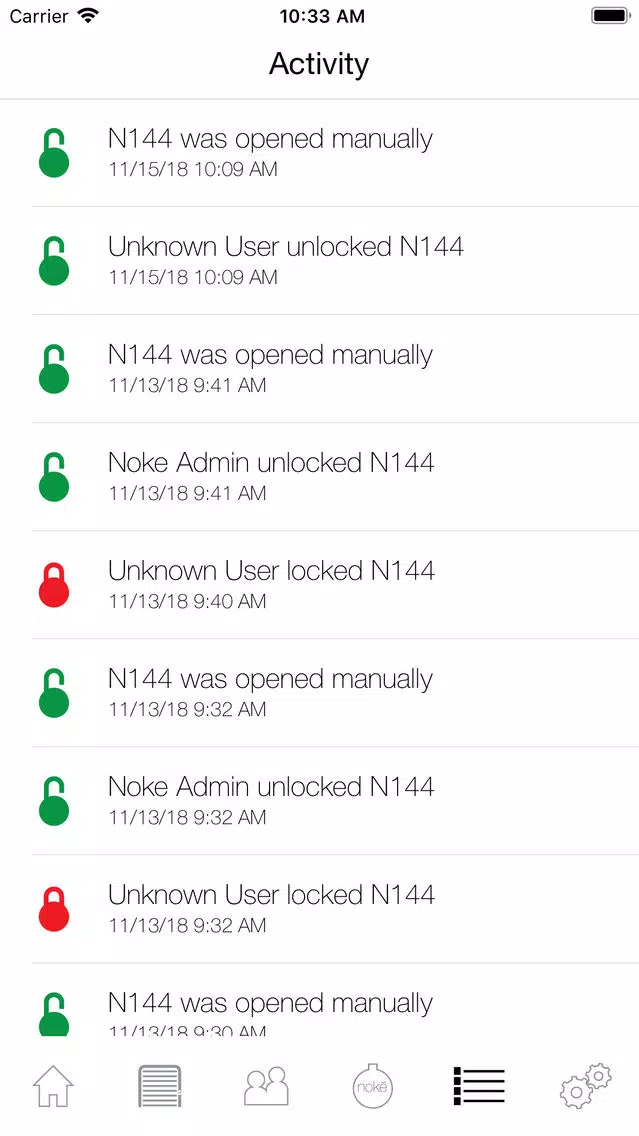The width and height of the screenshot is (639, 1136).
Task: Select 'N144 was opened manually' 9:41 AM entry
Action: [335, 368]
